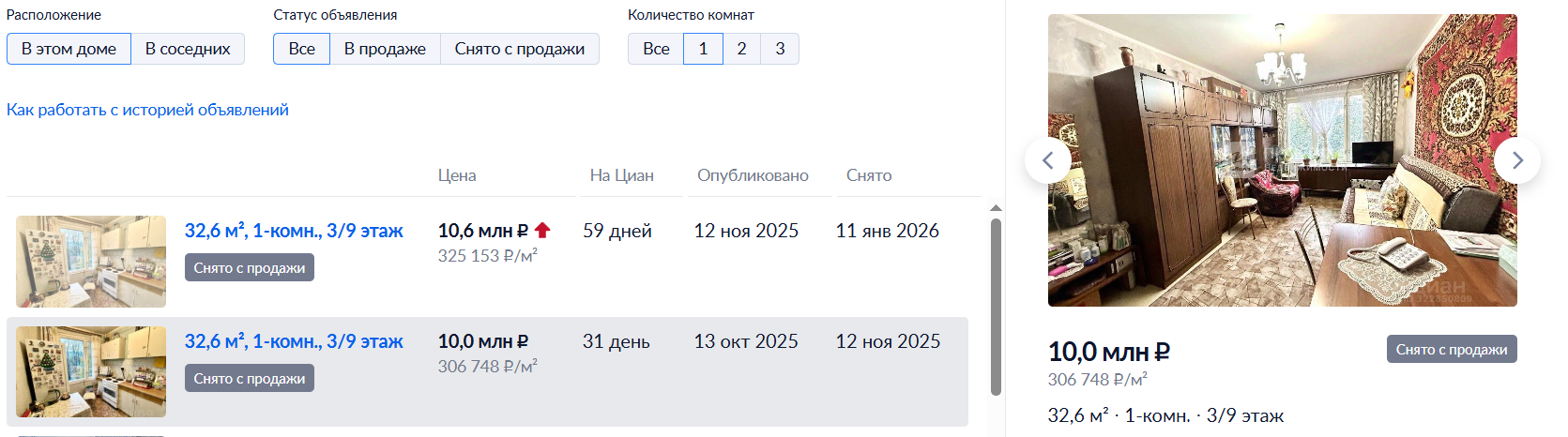Filter by 3 rooms

click(x=780, y=49)
